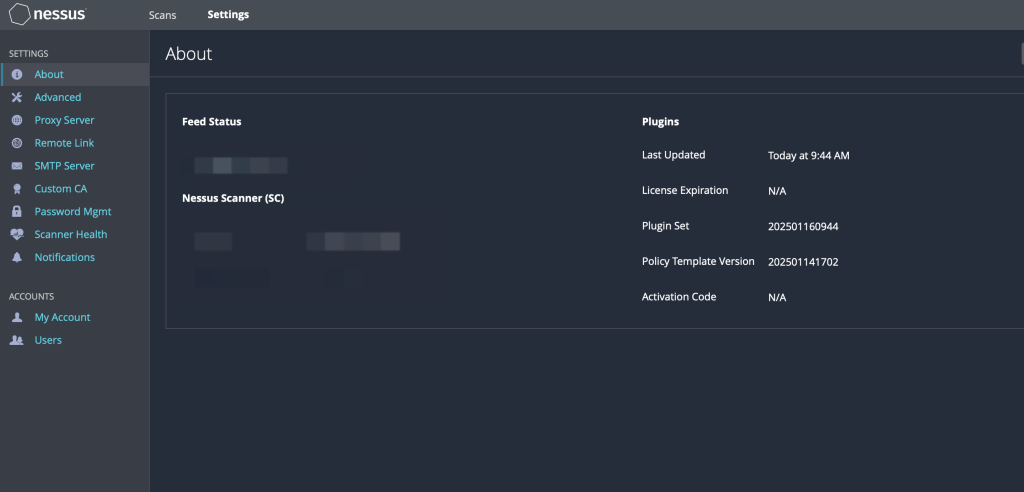Open My Account page
Viewport: 1024px width, 492px height.
point(62,318)
